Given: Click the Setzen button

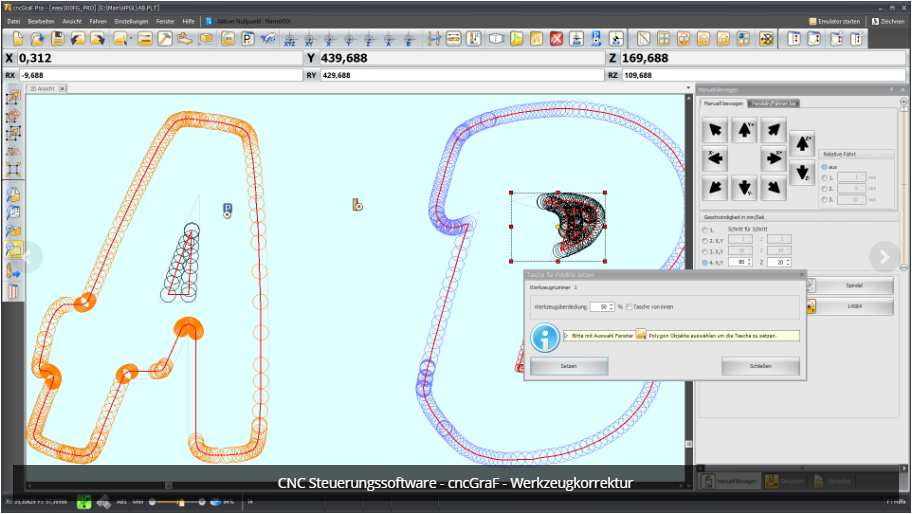Looking at the screenshot, I should pos(569,366).
